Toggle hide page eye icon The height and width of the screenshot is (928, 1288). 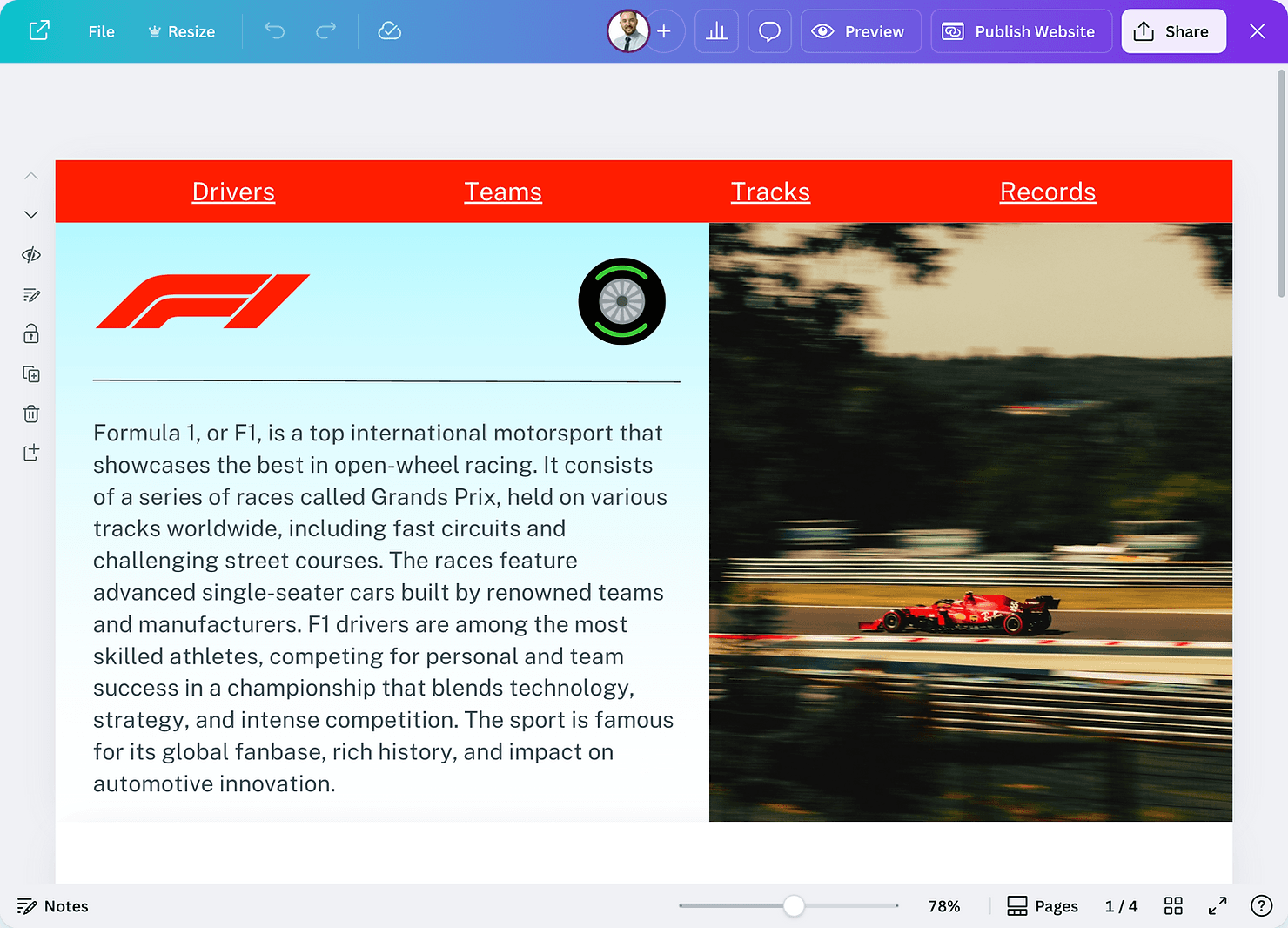[31, 255]
